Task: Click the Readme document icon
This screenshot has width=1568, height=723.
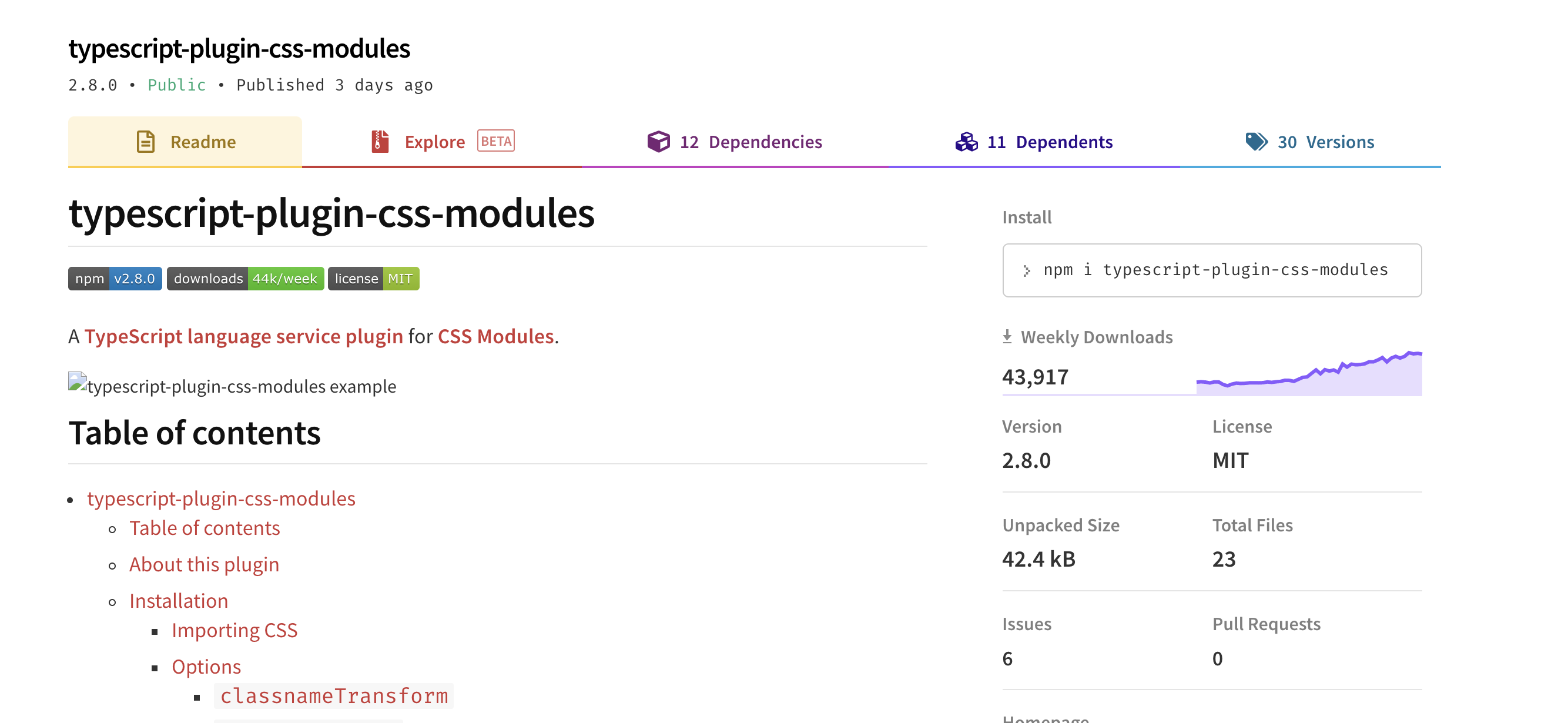Action: 146,142
